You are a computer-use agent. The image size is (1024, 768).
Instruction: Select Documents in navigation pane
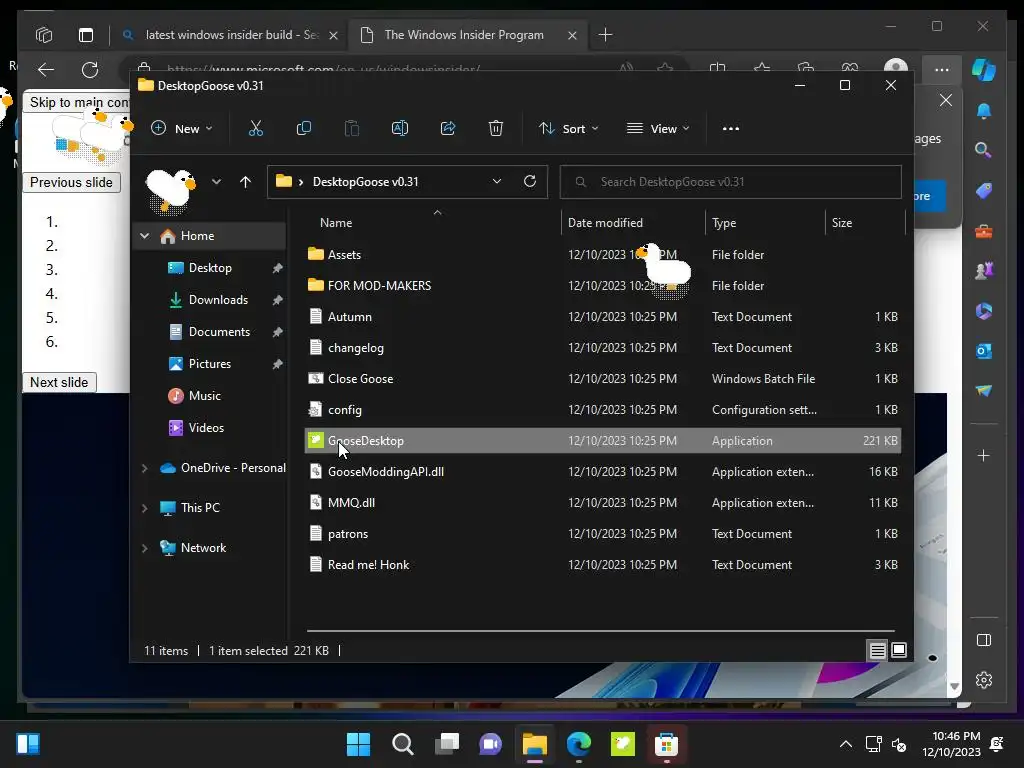(x=219, y=332)
